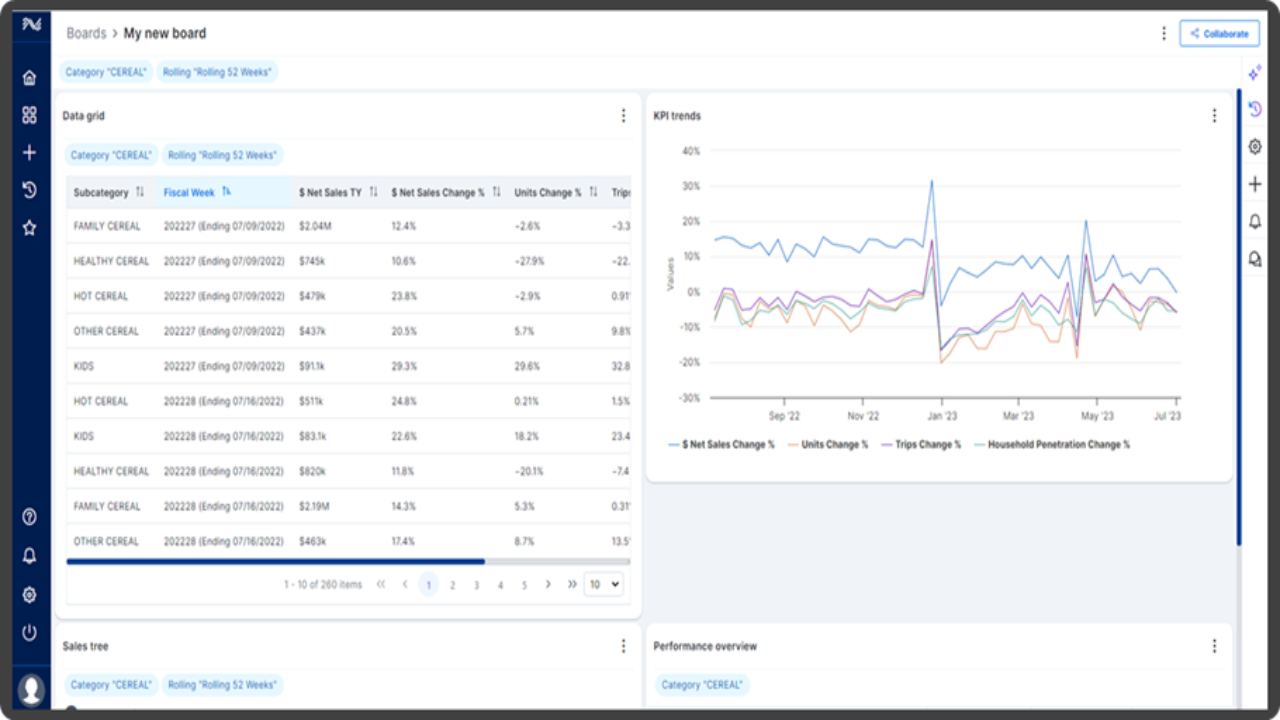
Task: Go to previous page of data grid
Action: [405, 584]
